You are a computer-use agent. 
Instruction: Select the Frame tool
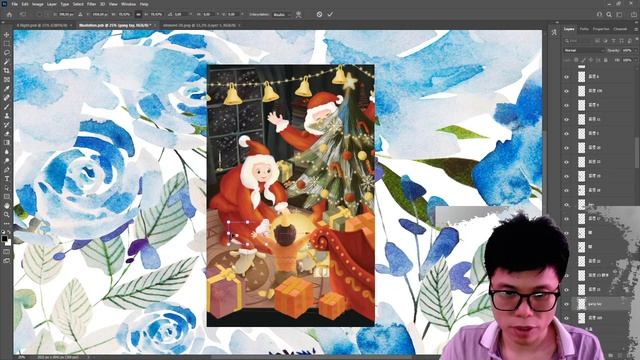click(x=7, y=80)
